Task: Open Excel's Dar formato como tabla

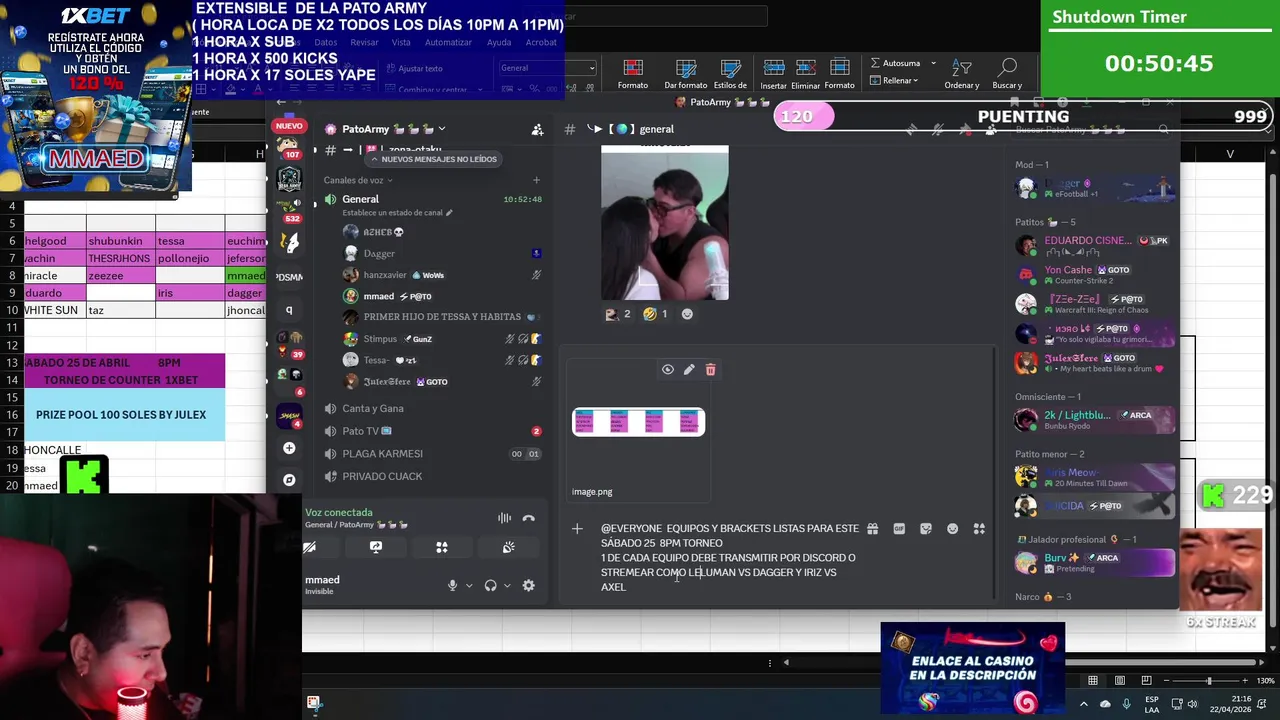Action: pos(686,74)
